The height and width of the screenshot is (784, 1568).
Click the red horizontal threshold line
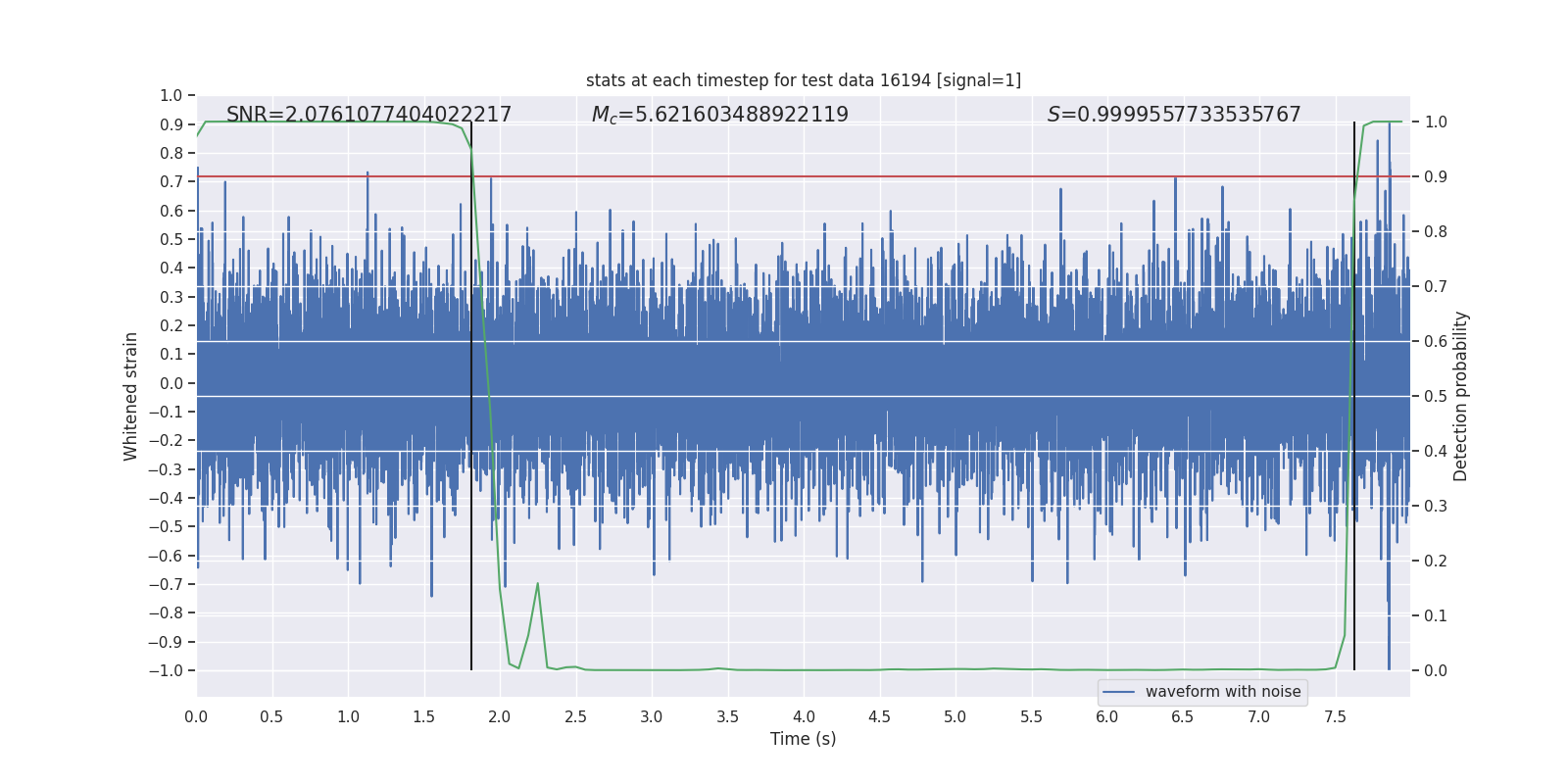tap(804, 176)
